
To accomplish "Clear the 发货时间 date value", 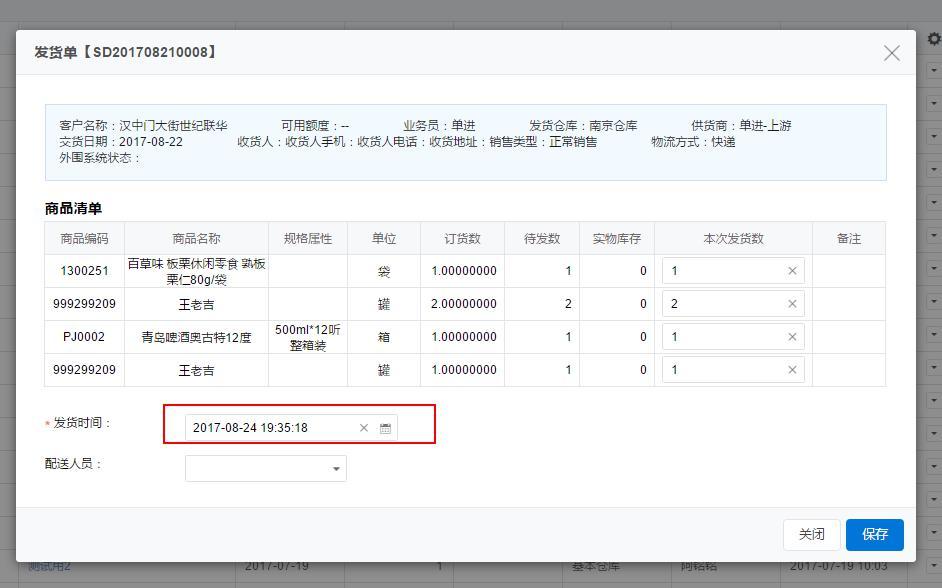I will pyautogui.click(x=364, y=428).
